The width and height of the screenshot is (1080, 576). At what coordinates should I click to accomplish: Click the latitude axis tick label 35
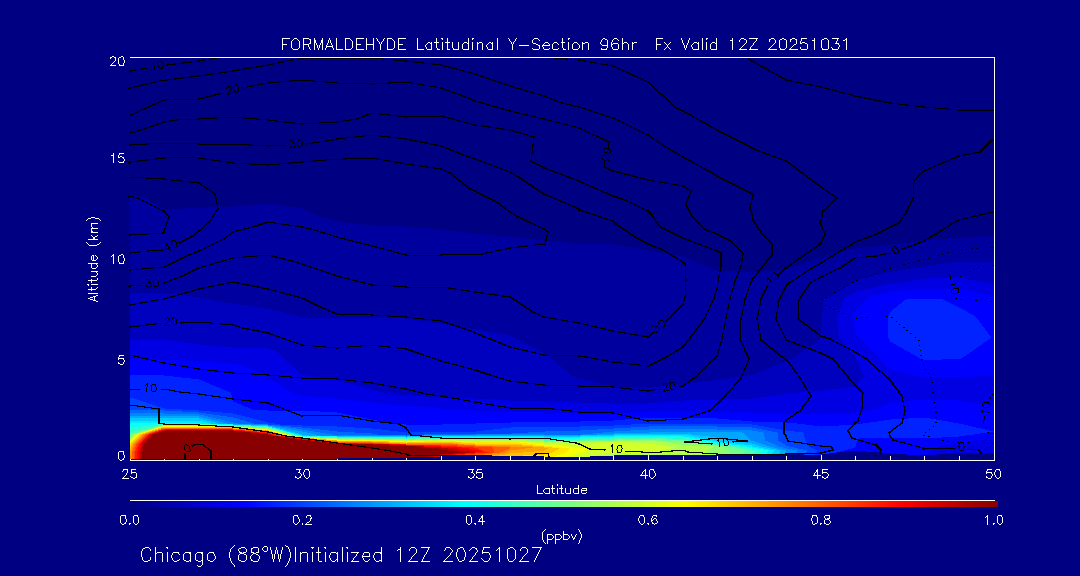click(475, 474)
